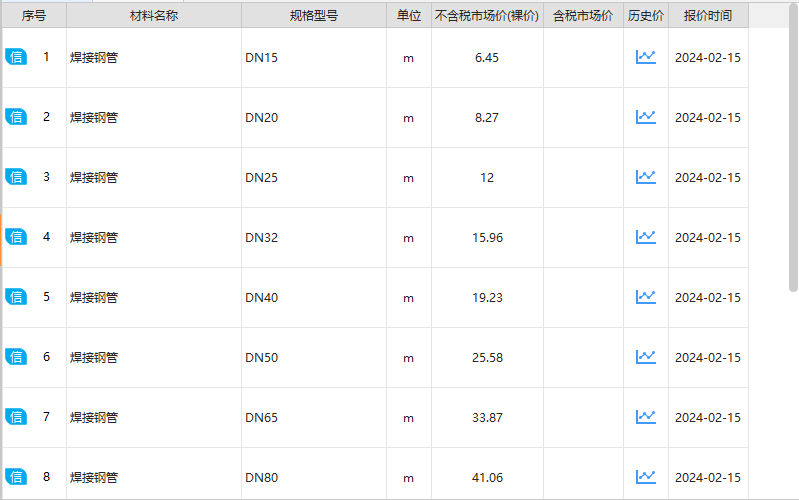The image size is (799, 500).
Task: Click the 2024-02-15 date in DN50 row
Action: (708, 358)
